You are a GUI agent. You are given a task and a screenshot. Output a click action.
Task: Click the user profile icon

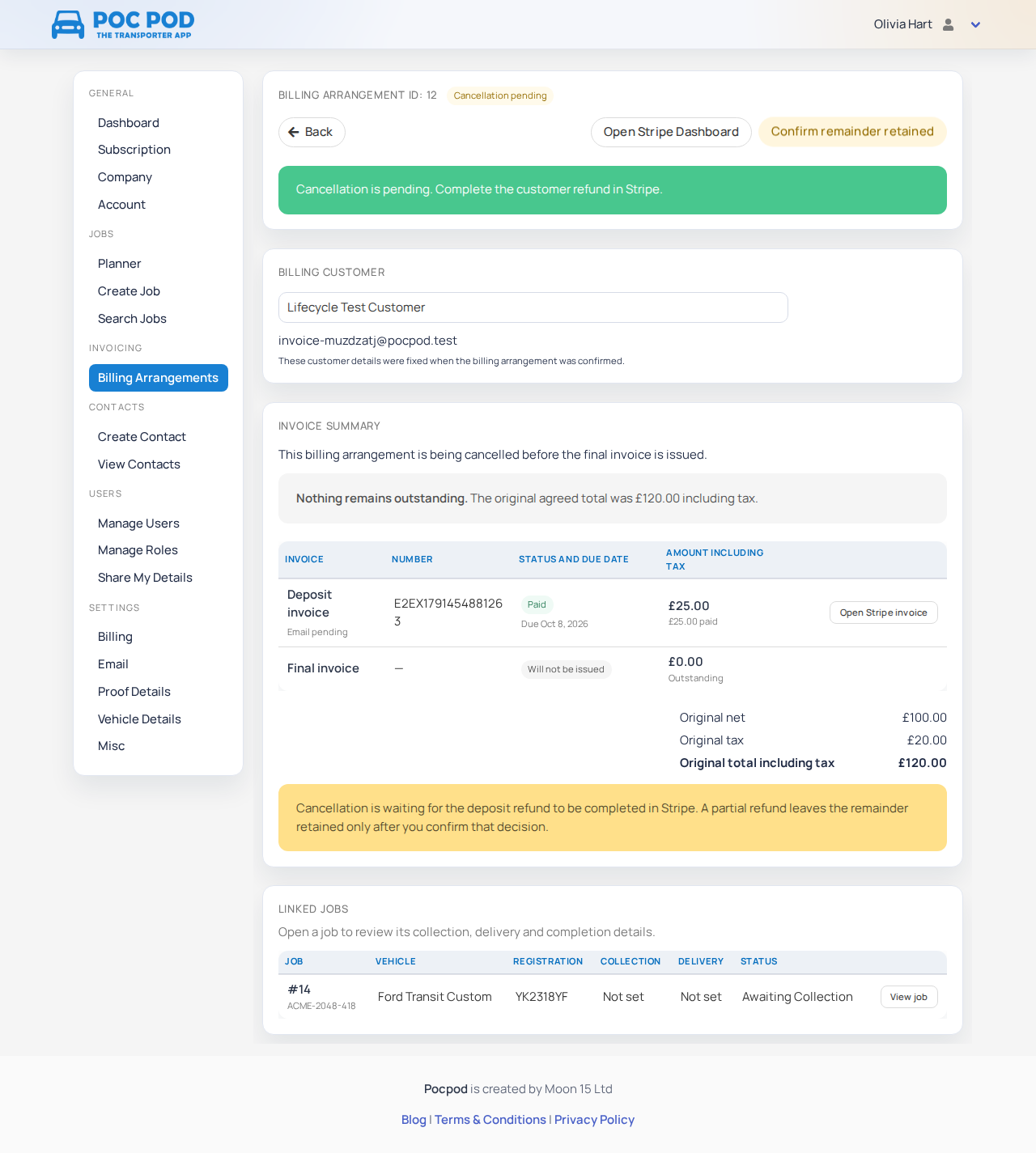[949, 24]
